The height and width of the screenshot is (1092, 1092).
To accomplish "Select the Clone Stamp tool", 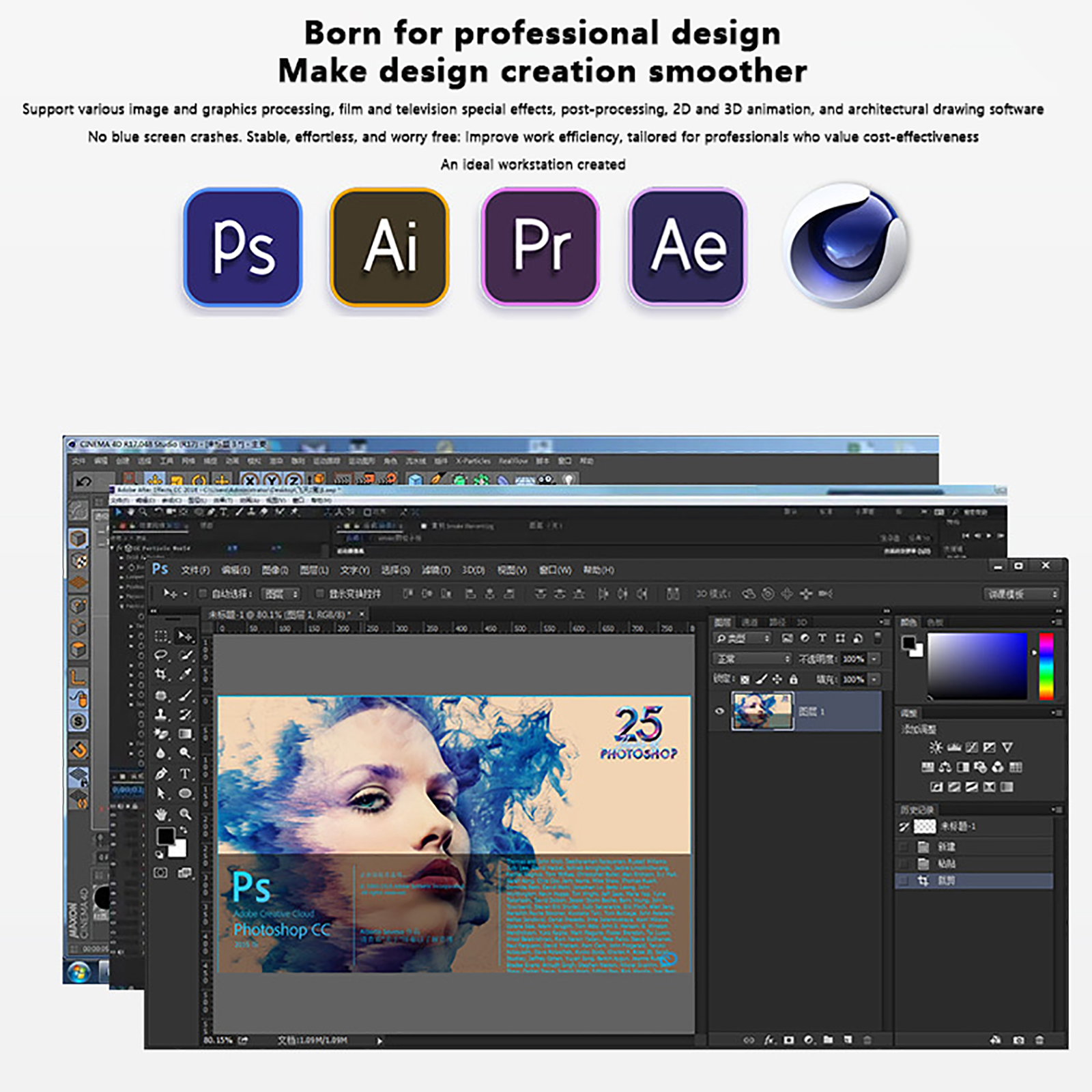I will (161, 715).
